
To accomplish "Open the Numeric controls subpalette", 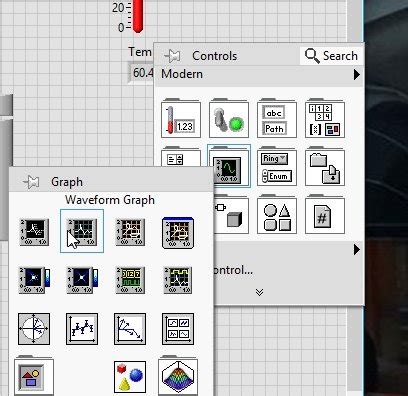I will point(181,119).
